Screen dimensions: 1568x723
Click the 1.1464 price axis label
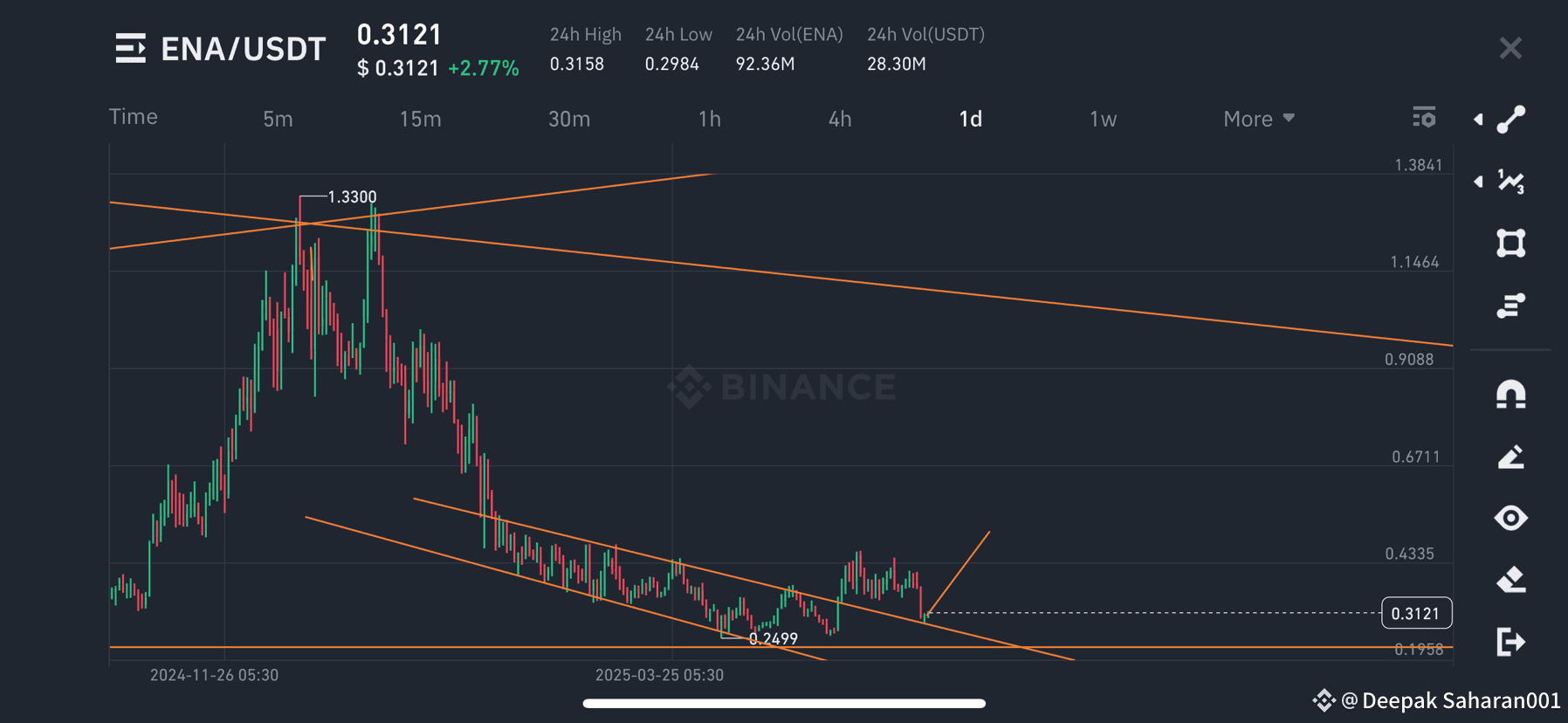point(1415,262)
